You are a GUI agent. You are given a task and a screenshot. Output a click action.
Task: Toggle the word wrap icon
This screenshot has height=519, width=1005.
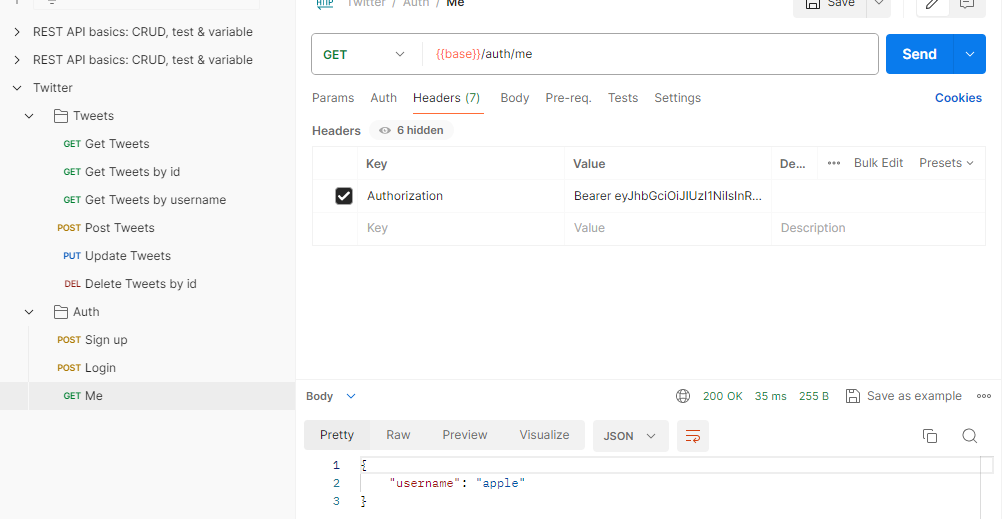(693, 436)
